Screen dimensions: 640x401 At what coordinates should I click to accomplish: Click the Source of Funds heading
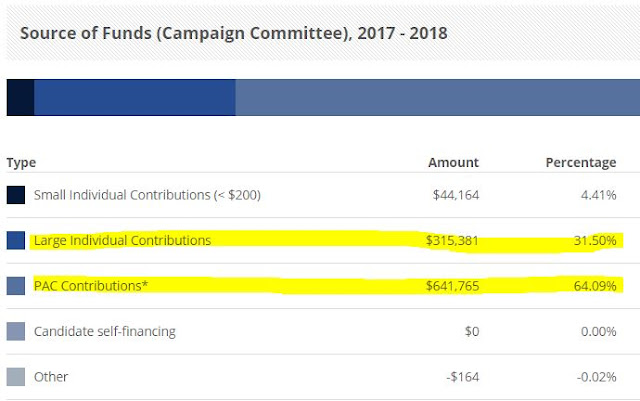[233, 33]
